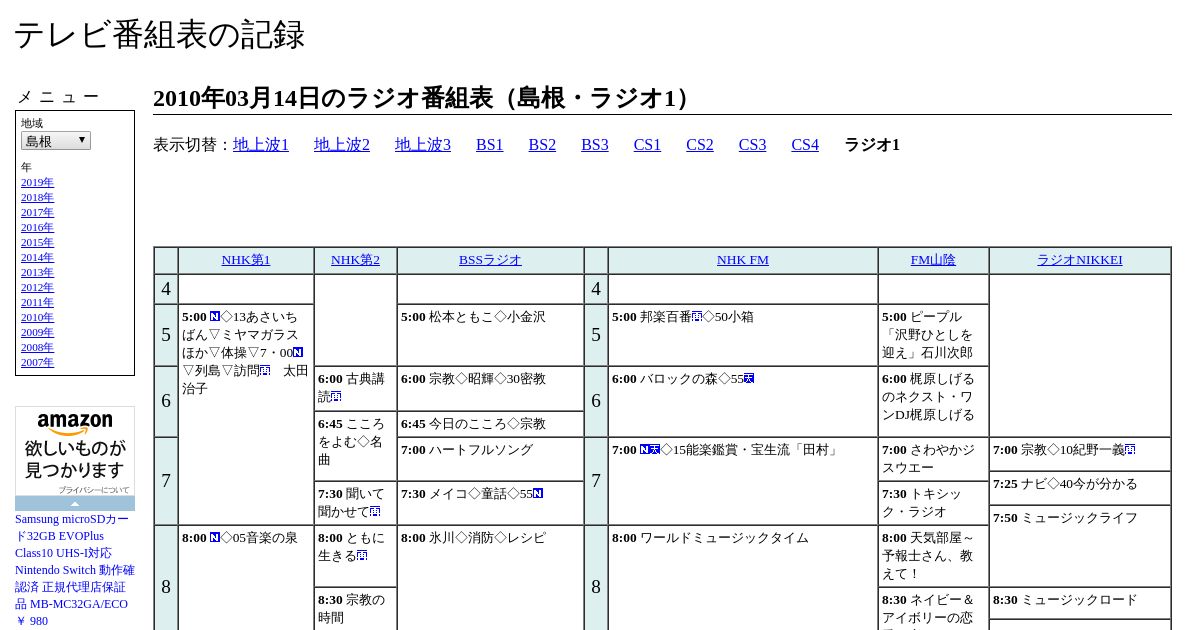Open the 2013年 archive link
The image size is (1200, 630).
click(x=37, y=273)
